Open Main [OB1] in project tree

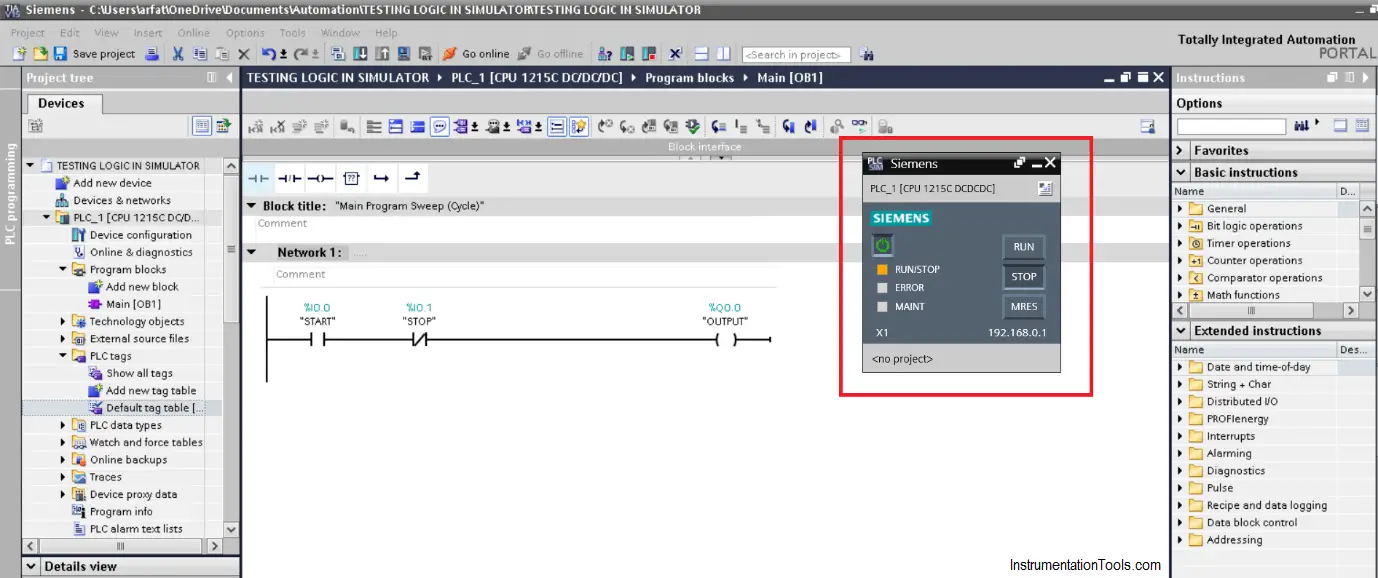coord(124,304)
